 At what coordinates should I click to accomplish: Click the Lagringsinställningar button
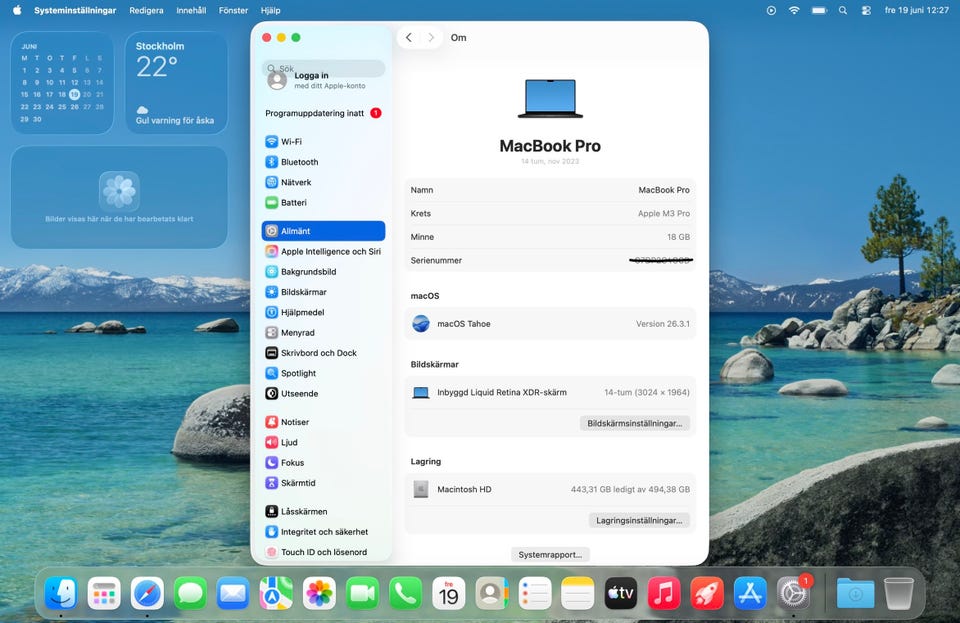tap(639, 520)
